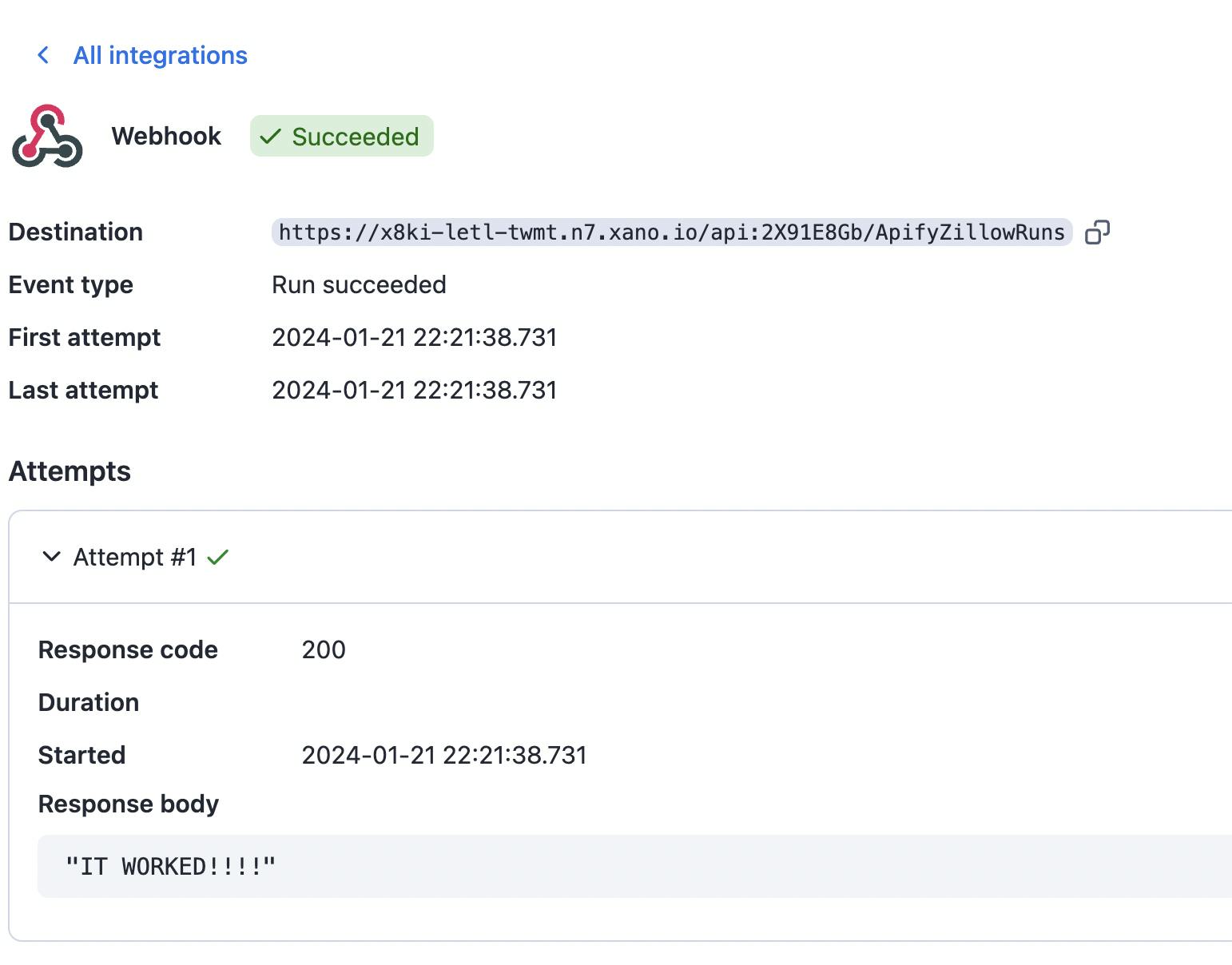Click the Started timestamp in Attempt #1
This screenshot has height=965, width=1232.
444,755
